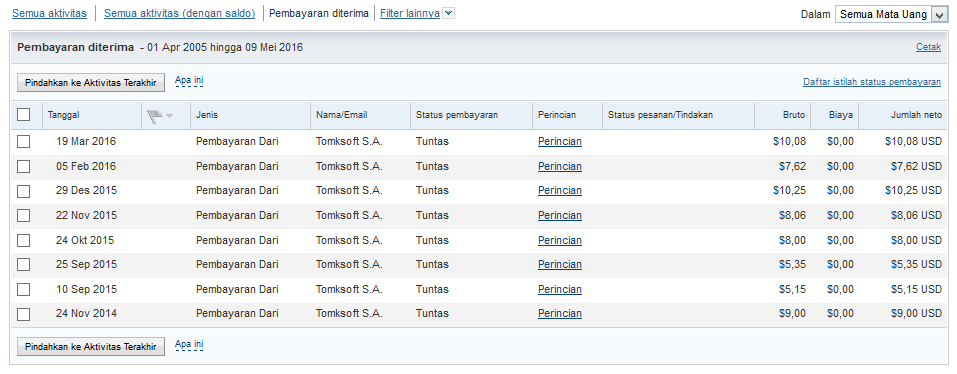Select checkbox for 24 Okt 2015 payment
Screen dimensions: 957x374
(x=23, y=240)
